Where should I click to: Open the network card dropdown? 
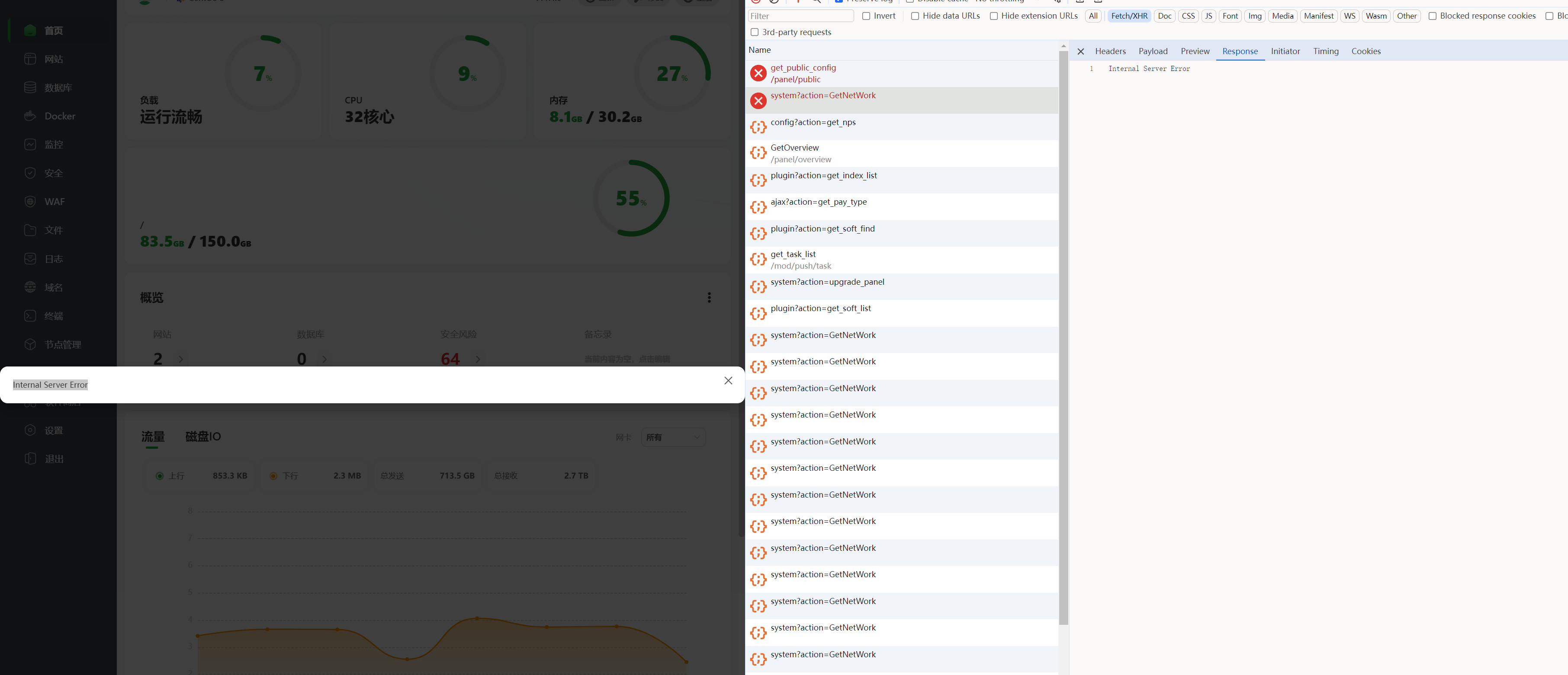(673, 437)
